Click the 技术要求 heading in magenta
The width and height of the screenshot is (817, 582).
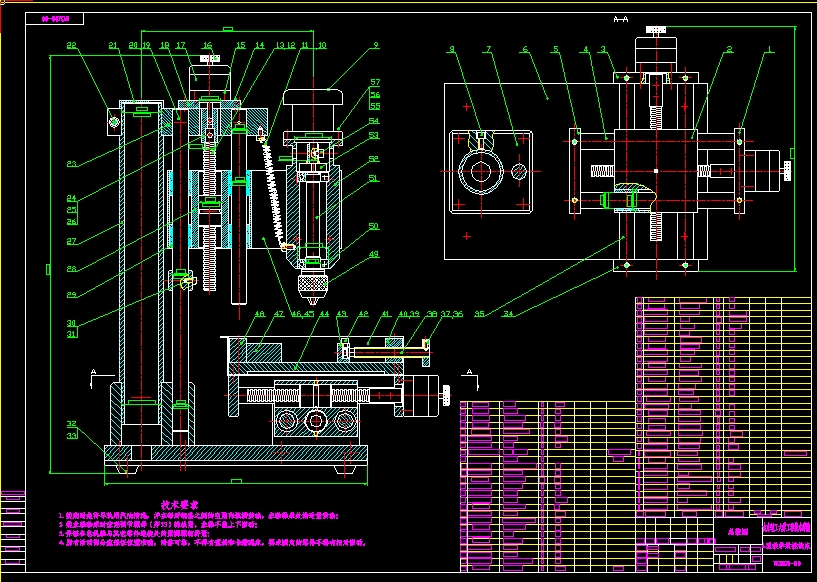coord(180,504)
